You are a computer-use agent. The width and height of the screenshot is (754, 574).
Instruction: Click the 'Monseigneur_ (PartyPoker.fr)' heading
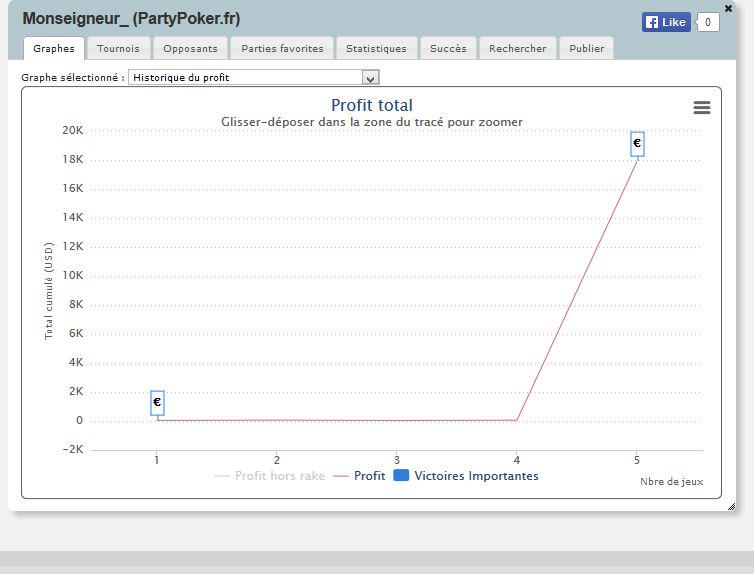pos(131,19)
